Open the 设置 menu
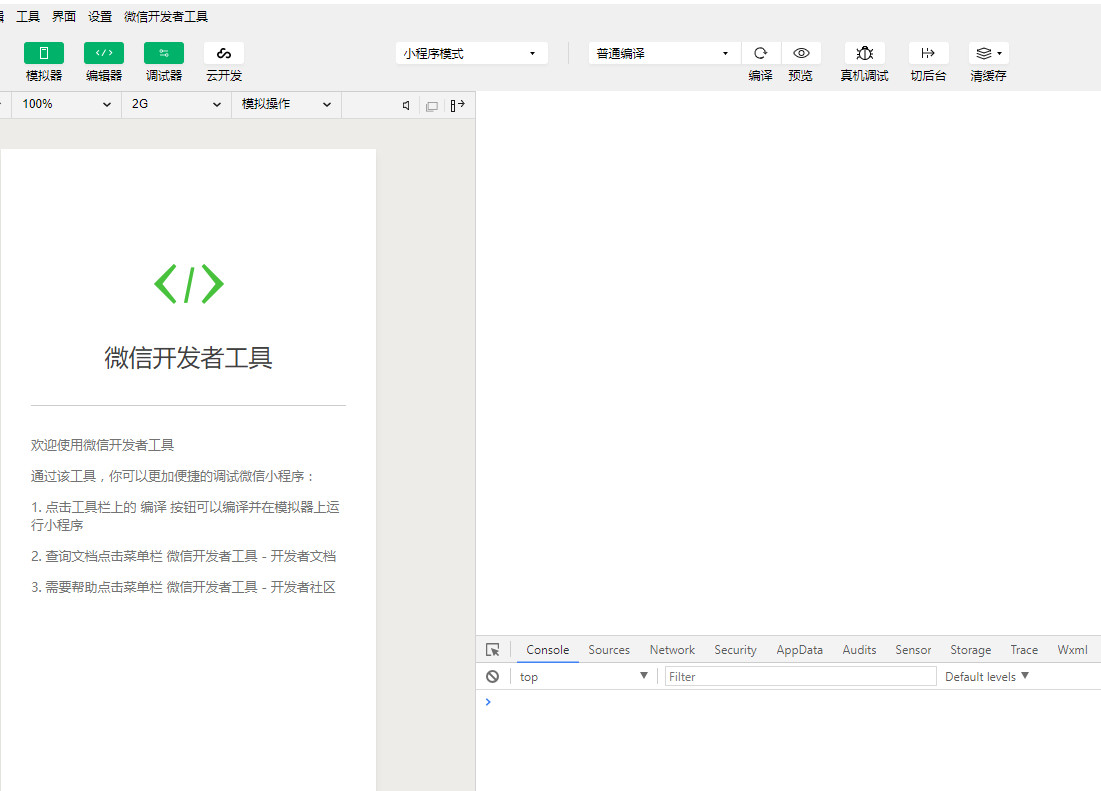The image size is (1101, 791). 100,16
